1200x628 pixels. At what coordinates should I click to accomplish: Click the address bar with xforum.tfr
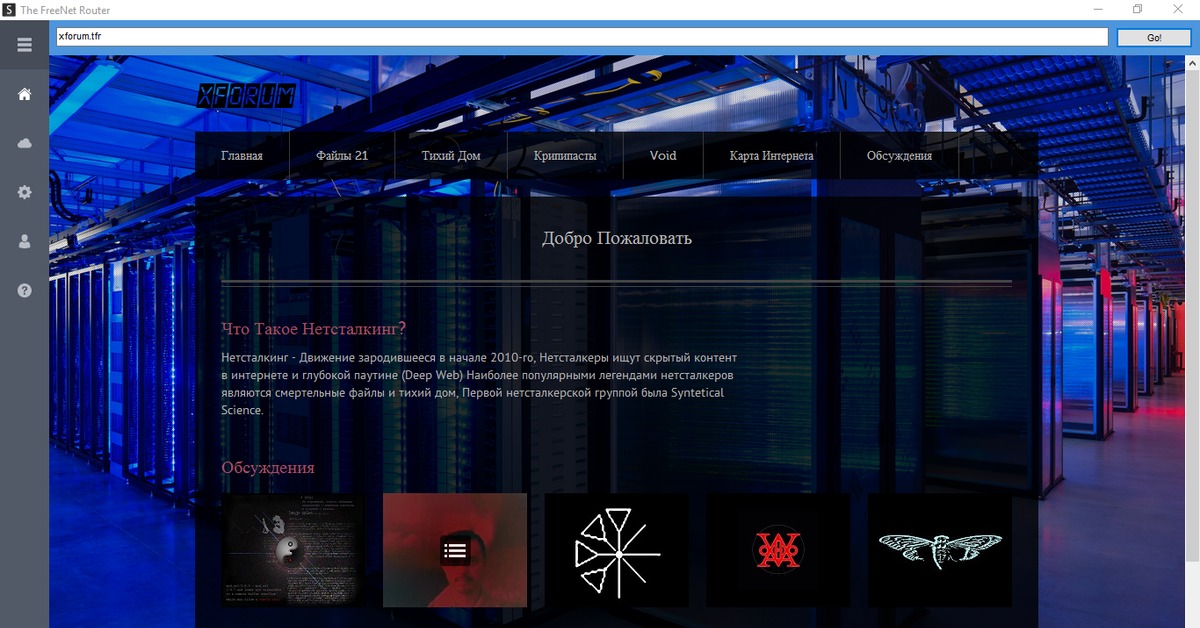click(x=582, y=37)
